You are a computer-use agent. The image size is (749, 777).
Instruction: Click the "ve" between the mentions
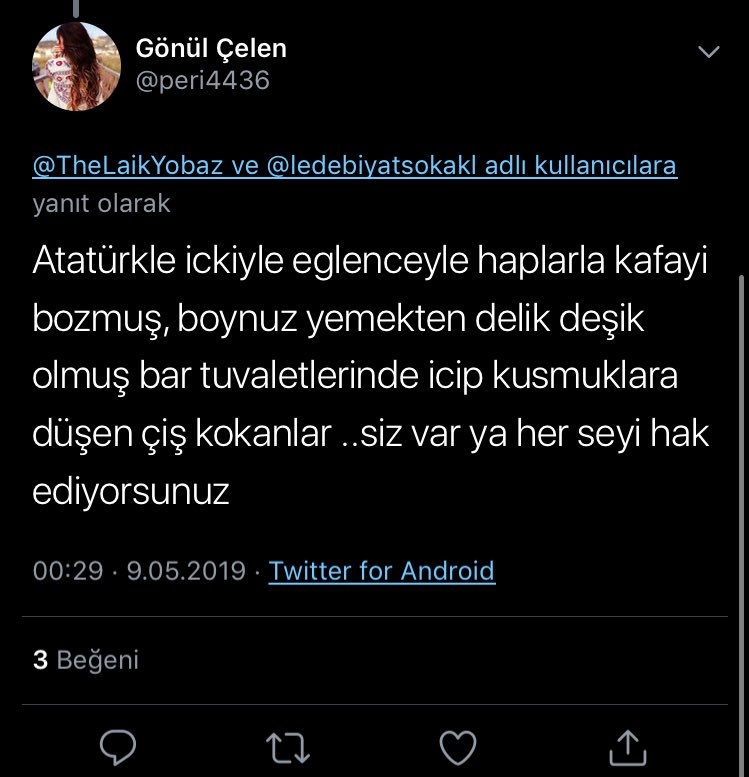point(245,165)
